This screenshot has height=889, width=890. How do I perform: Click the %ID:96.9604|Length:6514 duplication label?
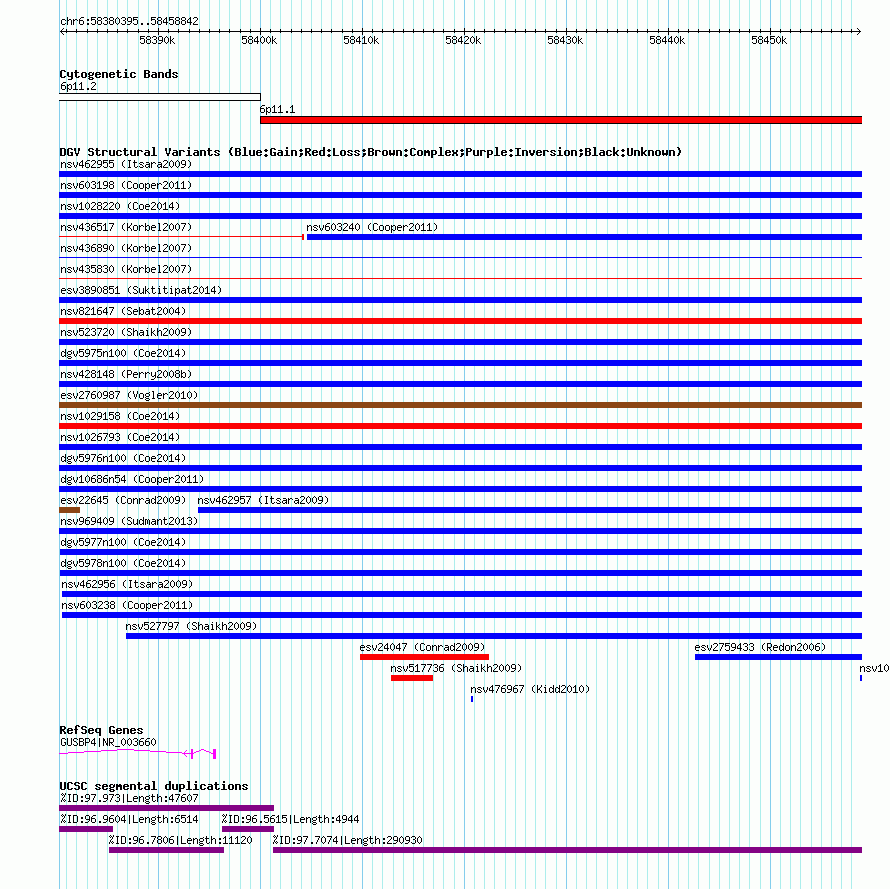[x=129, y=820]
